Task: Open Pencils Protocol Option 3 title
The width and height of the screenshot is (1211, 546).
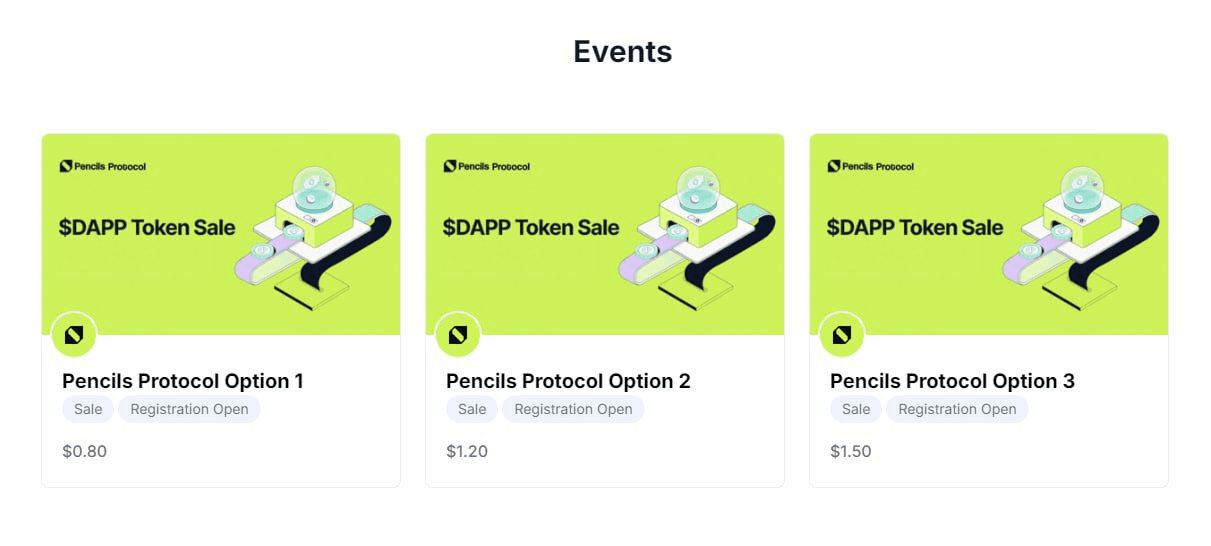Action: (x=952, y=381)
